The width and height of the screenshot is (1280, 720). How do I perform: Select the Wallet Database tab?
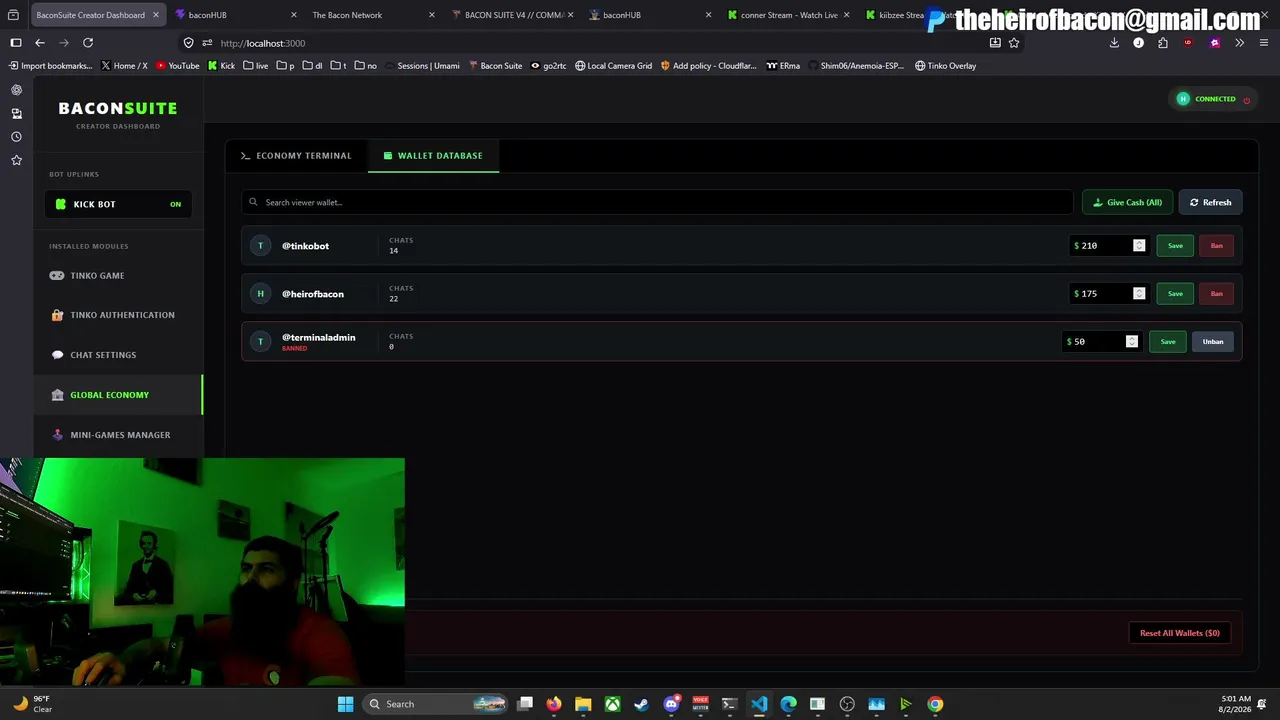(x=433, y=156)
